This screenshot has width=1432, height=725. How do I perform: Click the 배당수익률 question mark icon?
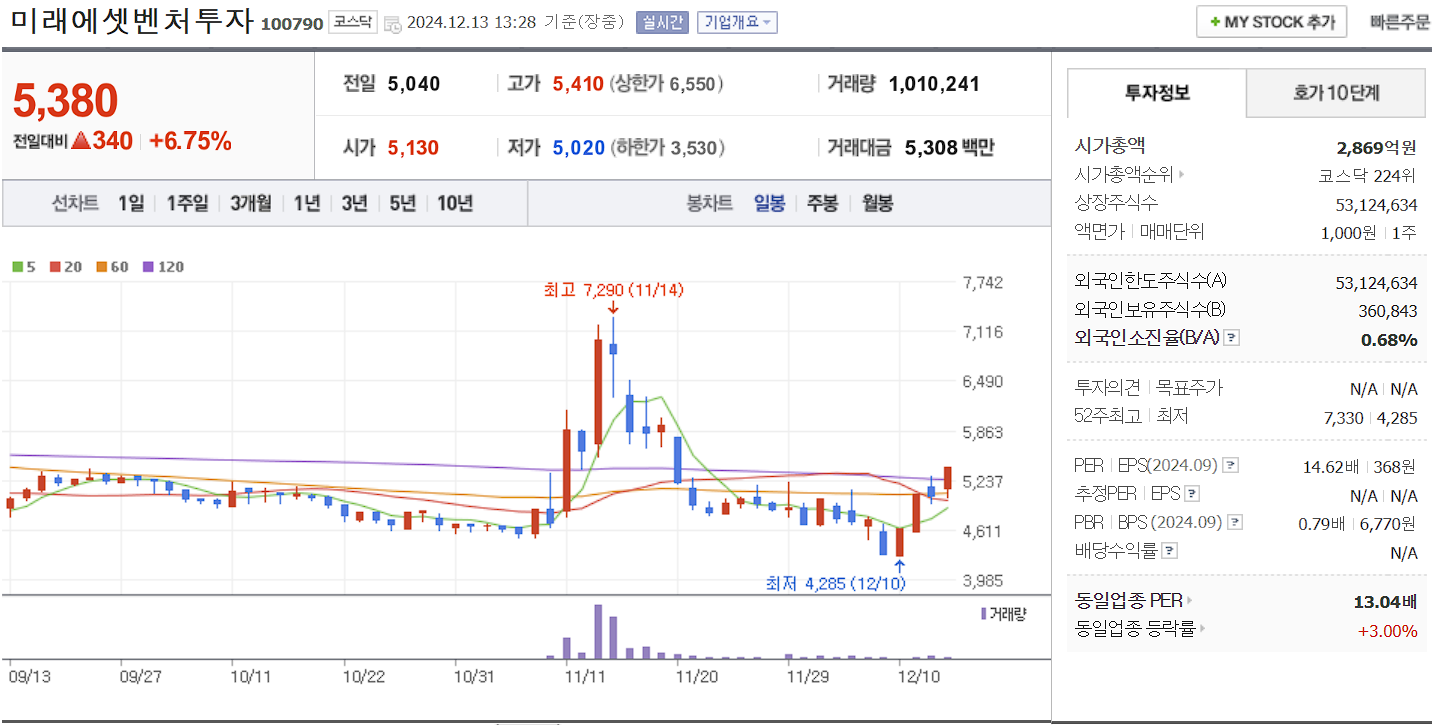point(1170,548)
